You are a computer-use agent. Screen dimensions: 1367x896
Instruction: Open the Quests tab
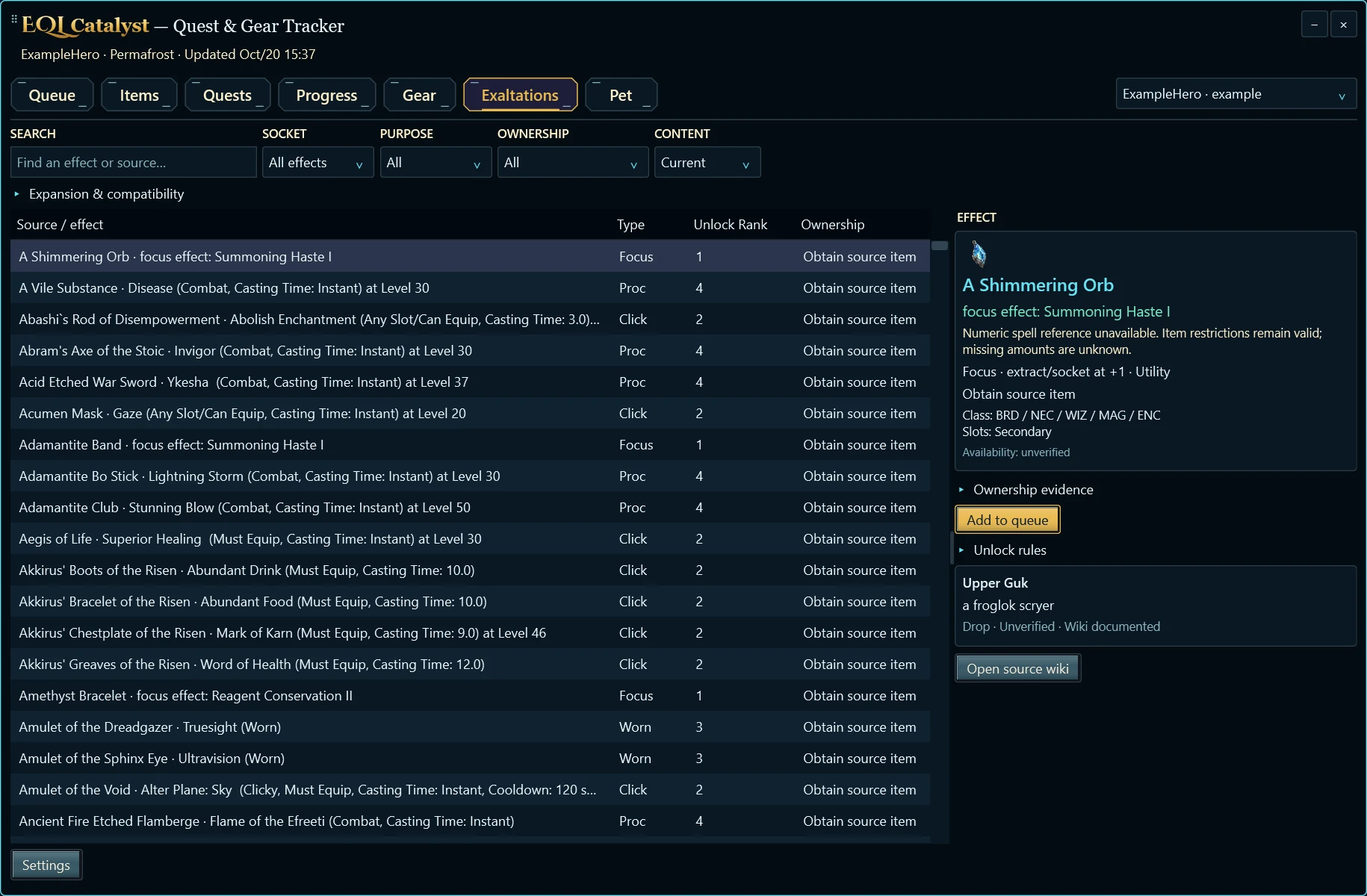[x=227, y=95]
